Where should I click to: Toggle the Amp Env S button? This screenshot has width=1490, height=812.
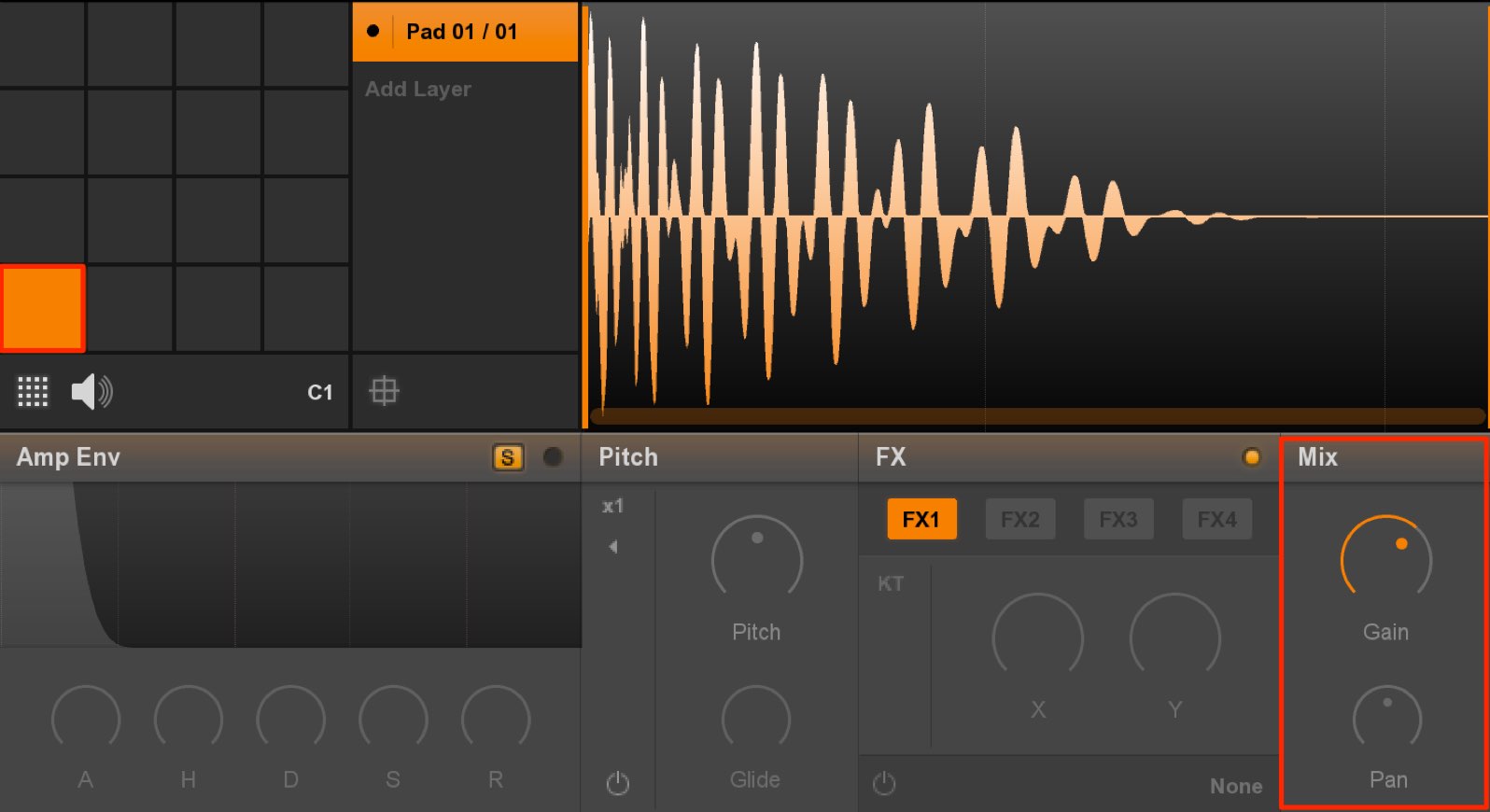[x=508, y=457]
